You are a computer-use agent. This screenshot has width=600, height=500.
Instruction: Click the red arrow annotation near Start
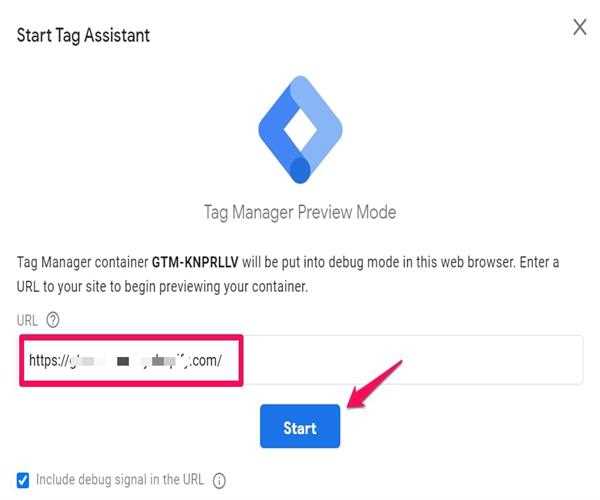tap(374, 384)
